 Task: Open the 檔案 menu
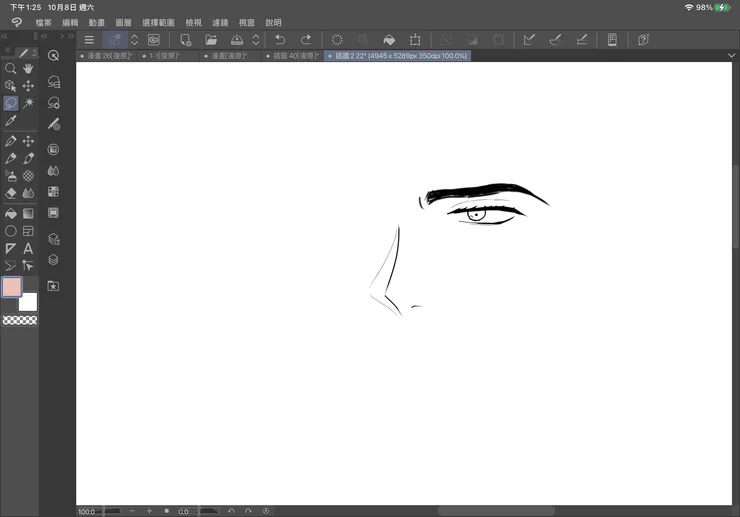(43, 22)
